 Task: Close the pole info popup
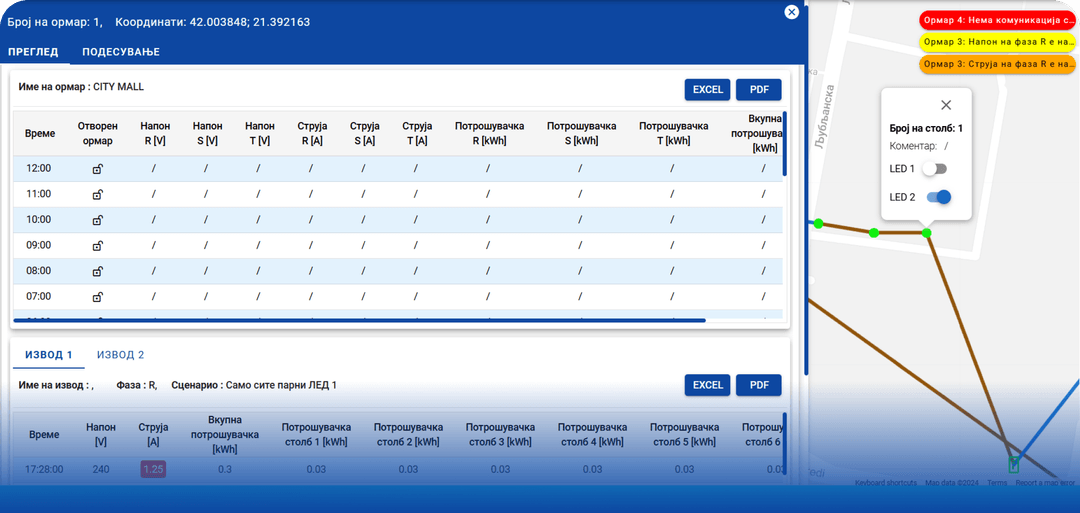click(x=946, y=105)
